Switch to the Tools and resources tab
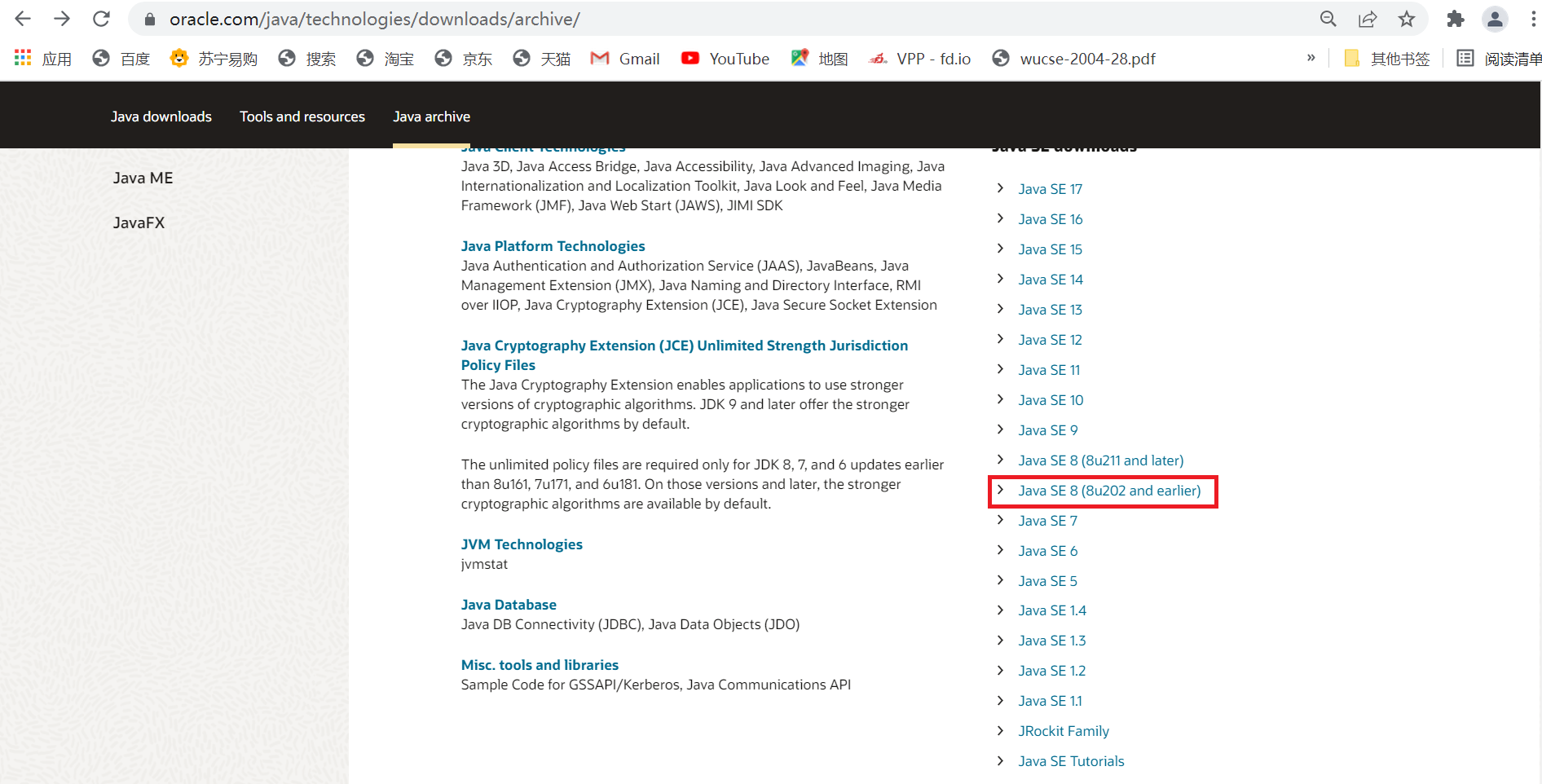Viewport: 1542px width, 784px height. click(x=302, y=117)
